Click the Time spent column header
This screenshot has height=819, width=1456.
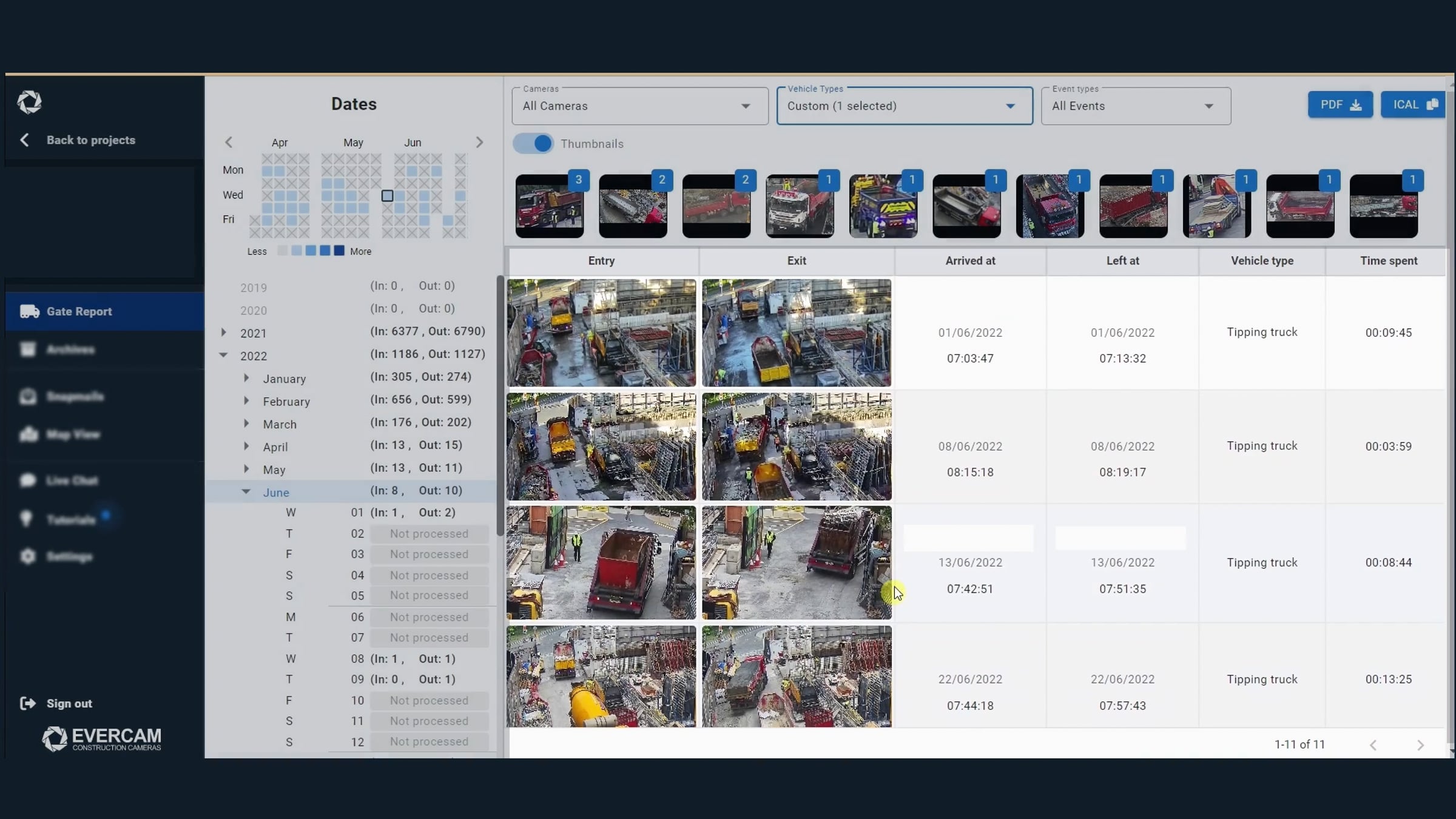(1388, 261)
